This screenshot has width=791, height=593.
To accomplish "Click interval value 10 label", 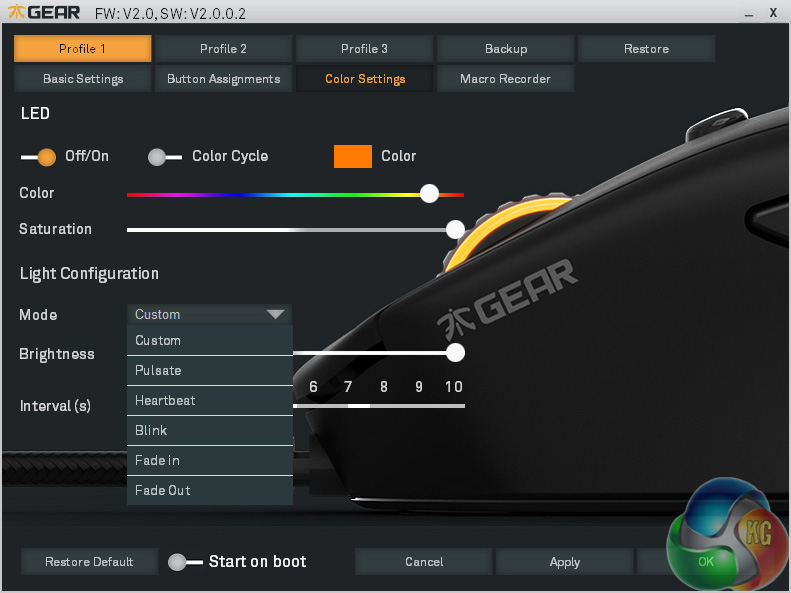I will [454, 387].
